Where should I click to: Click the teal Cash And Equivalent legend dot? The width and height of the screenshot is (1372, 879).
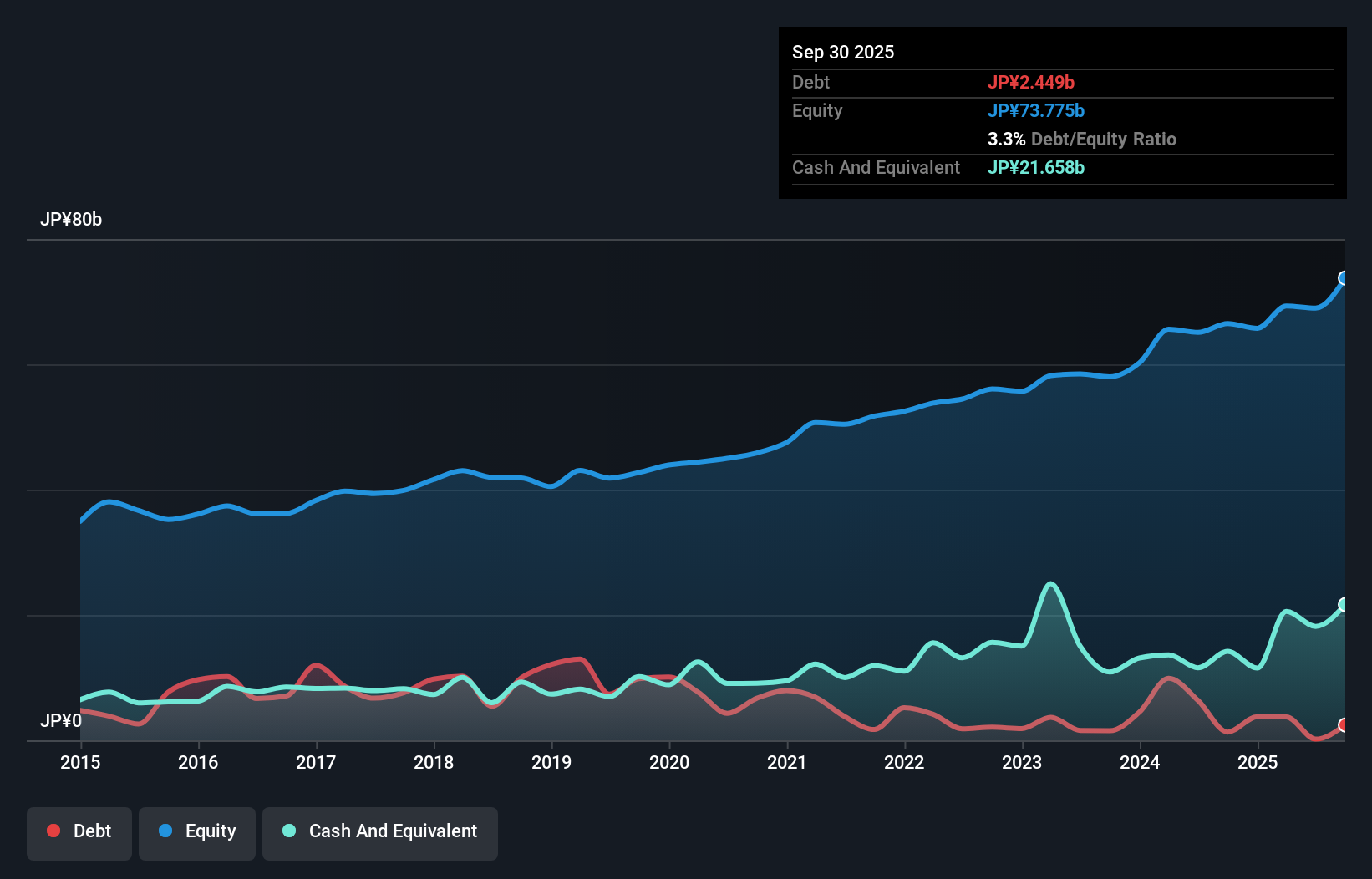pos(288,831)
